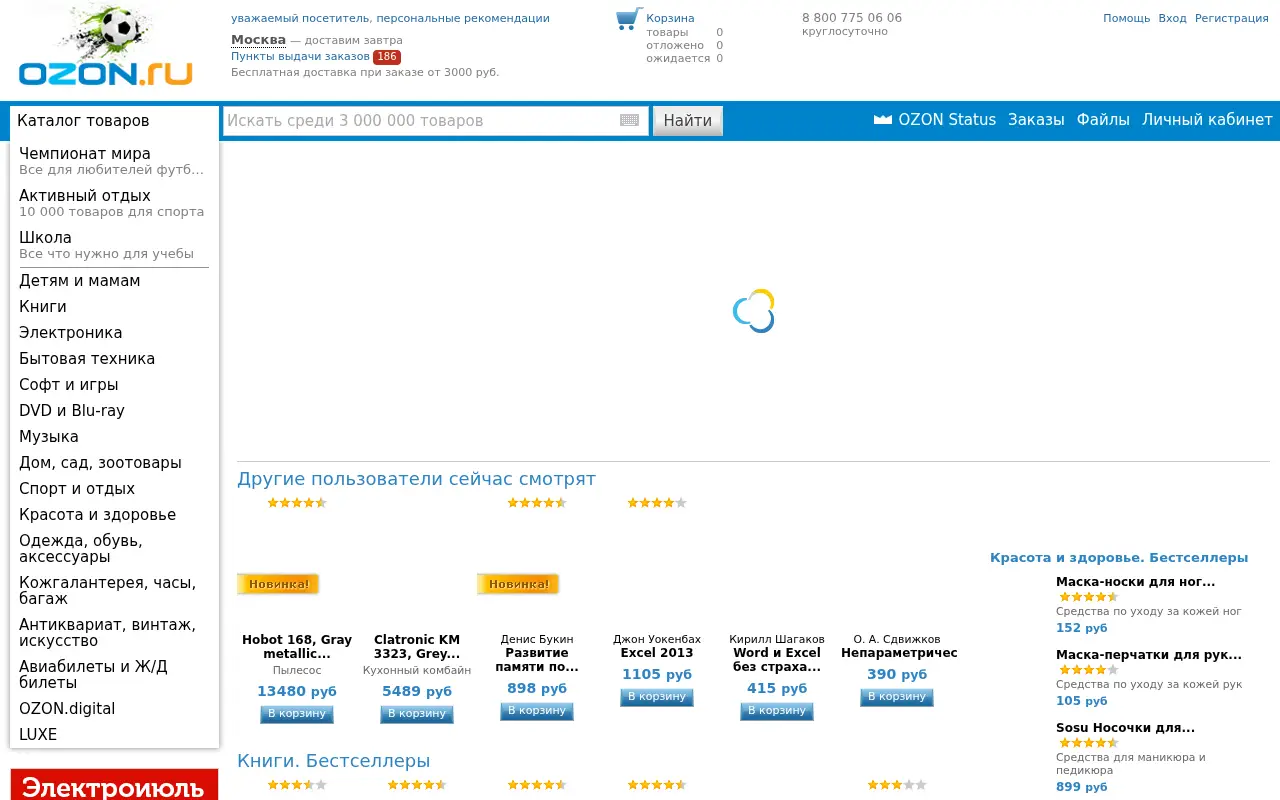The width and height of the screenshot is (1280, 800).
Task: Add Word и Excel без страха to cart
Action: (777, 711)
